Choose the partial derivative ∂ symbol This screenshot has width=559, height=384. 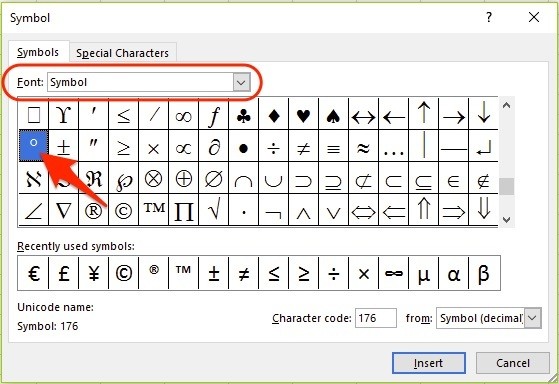pos(214,145)
